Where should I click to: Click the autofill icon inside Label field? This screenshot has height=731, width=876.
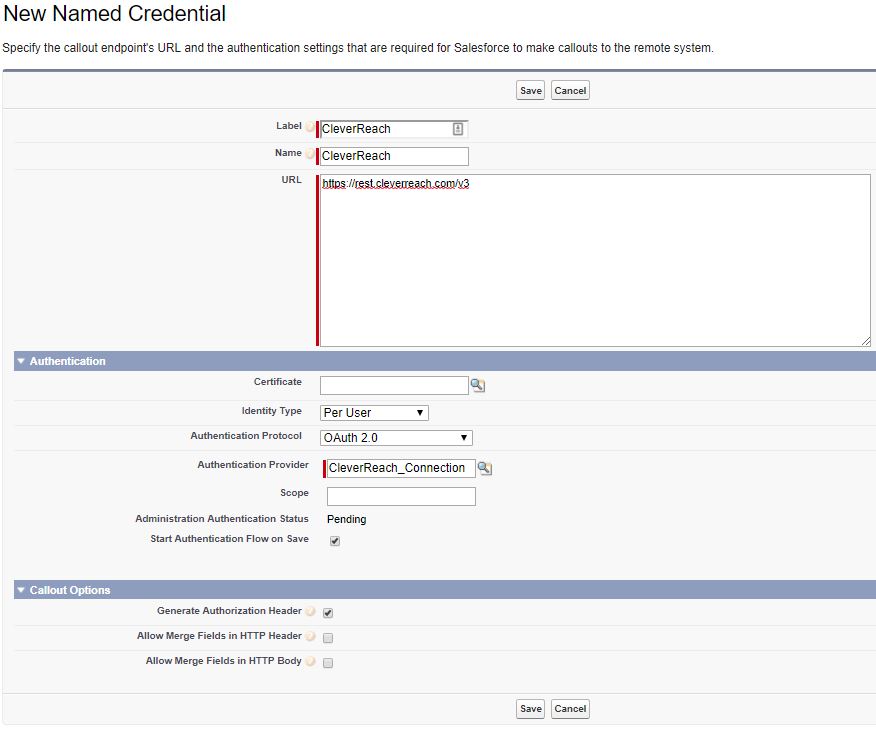458,129
